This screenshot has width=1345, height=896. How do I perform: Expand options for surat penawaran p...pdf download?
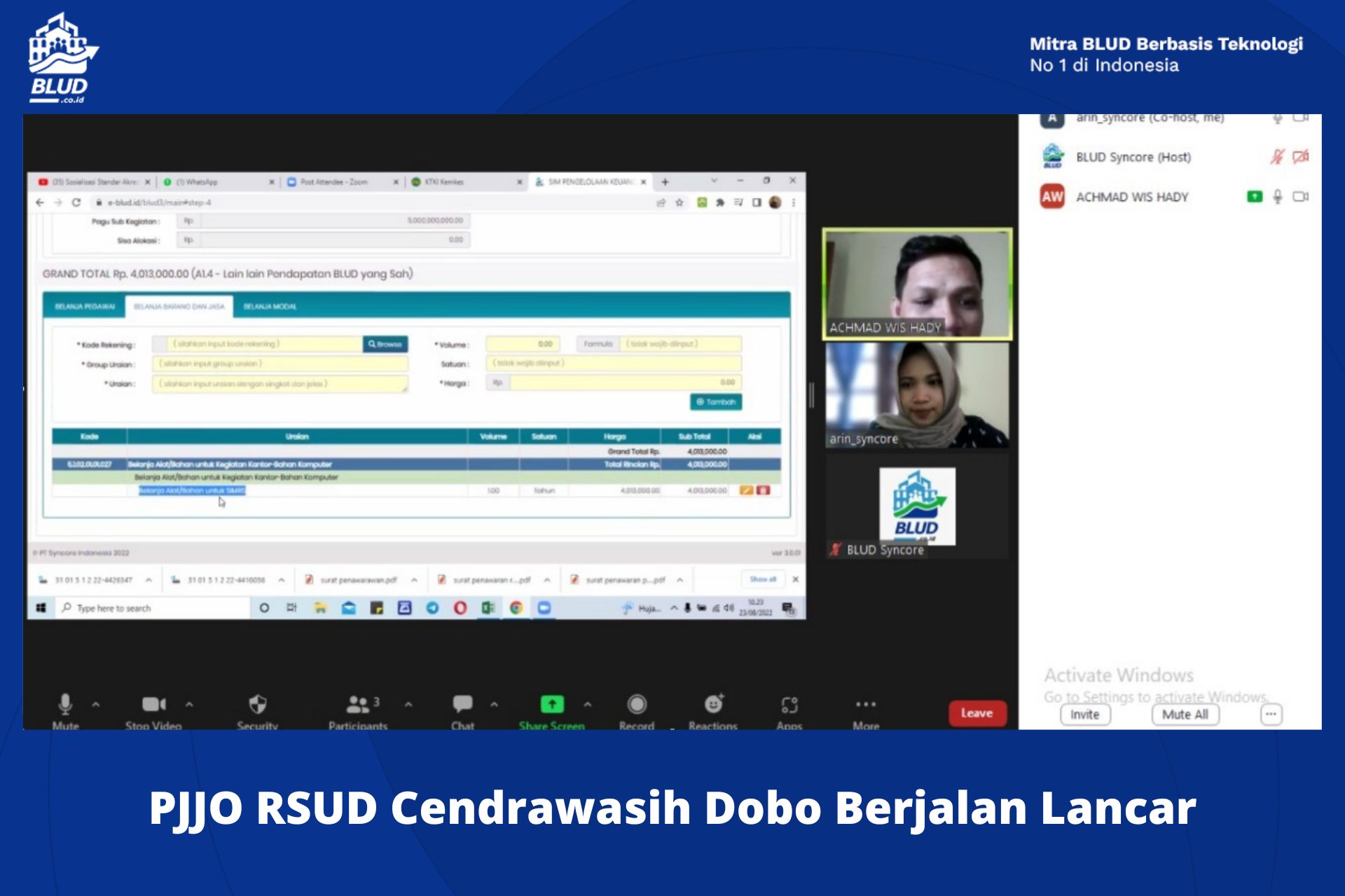(680, 580)
